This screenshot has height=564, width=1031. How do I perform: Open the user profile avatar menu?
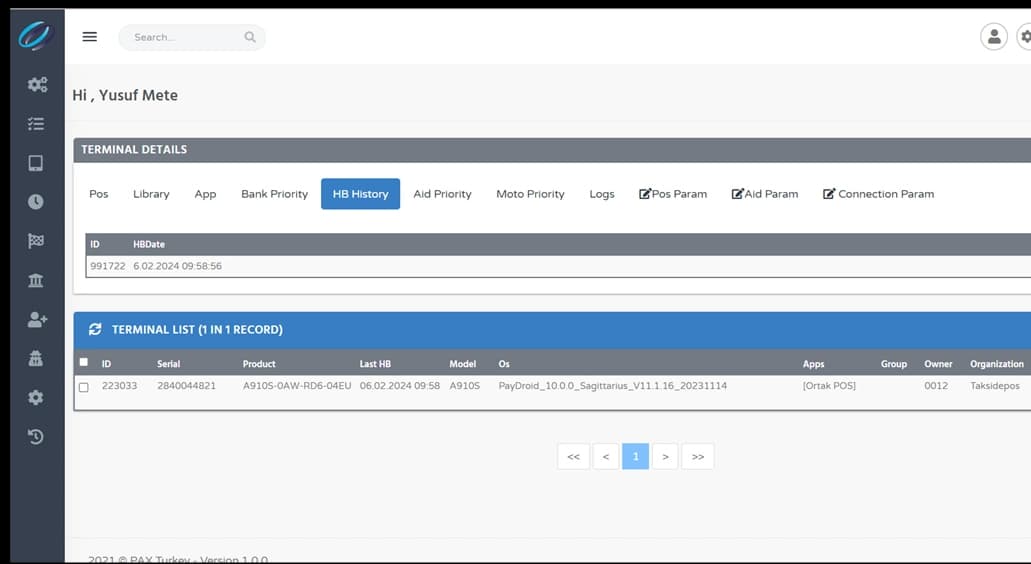pyautogui.click(x=993, y=37)
